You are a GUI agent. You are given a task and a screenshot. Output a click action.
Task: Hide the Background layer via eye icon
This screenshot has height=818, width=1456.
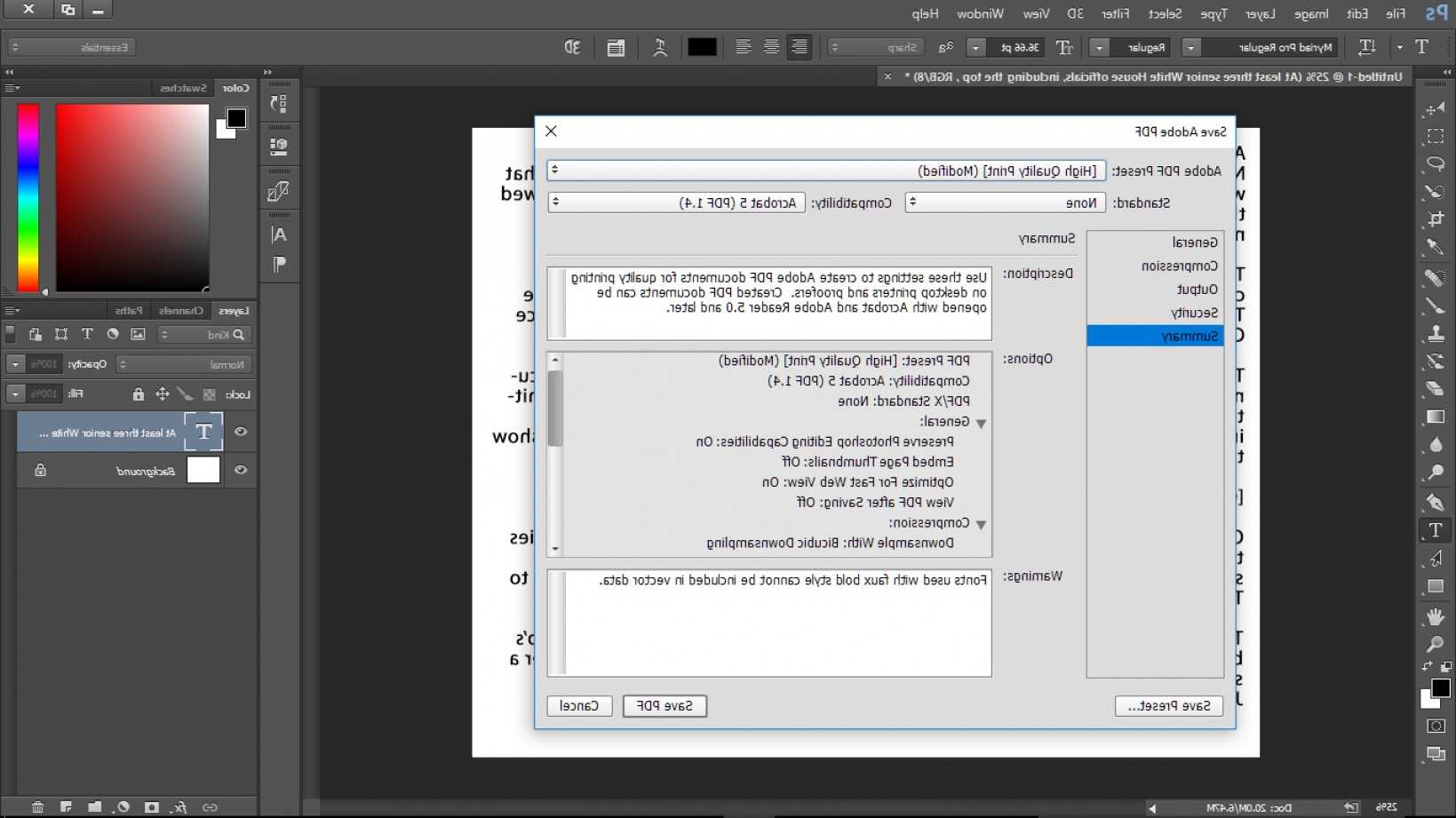tap(240, 470)
